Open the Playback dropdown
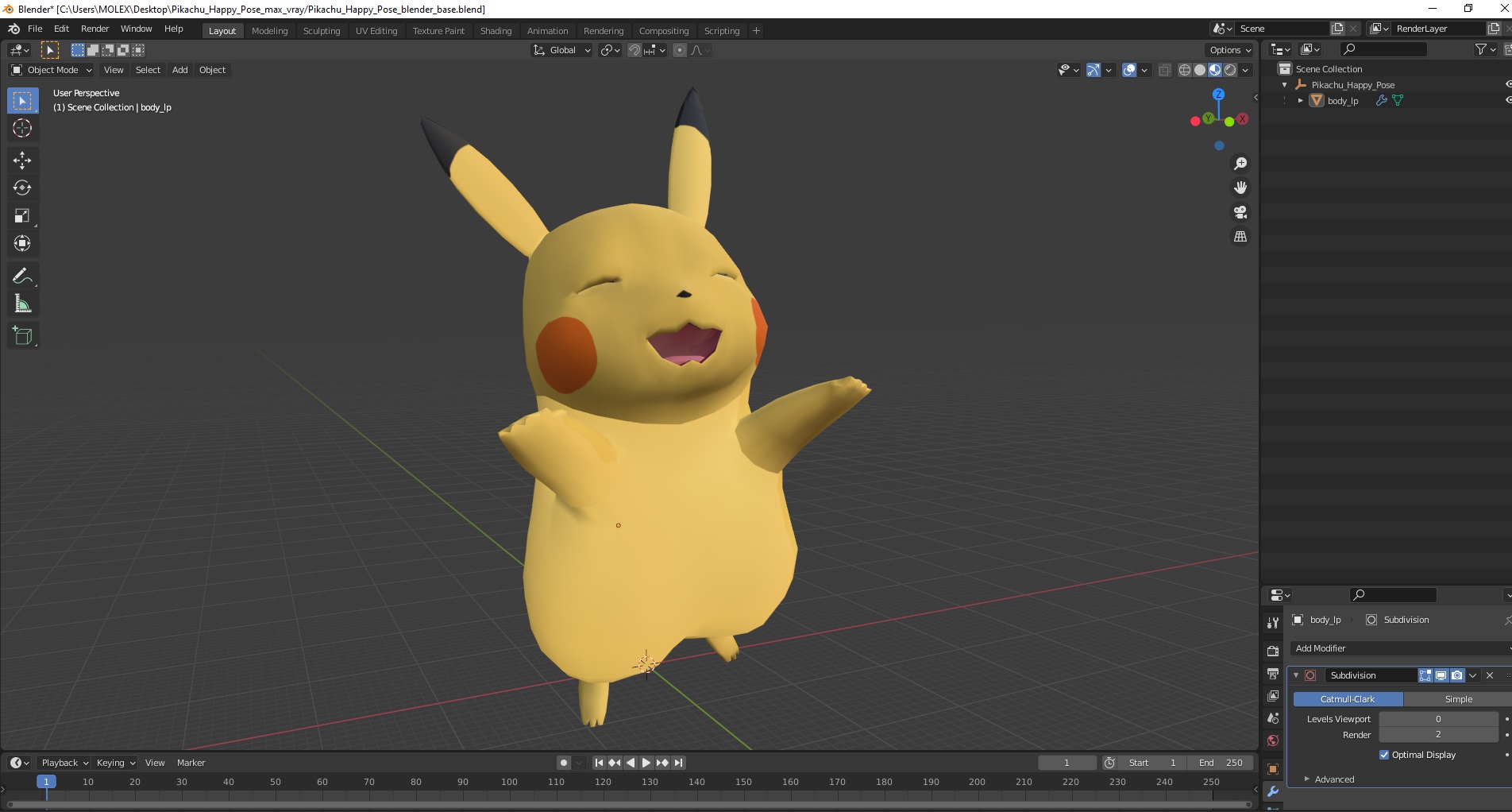The width and height of the screenshot is (1512, 812). 64,763
